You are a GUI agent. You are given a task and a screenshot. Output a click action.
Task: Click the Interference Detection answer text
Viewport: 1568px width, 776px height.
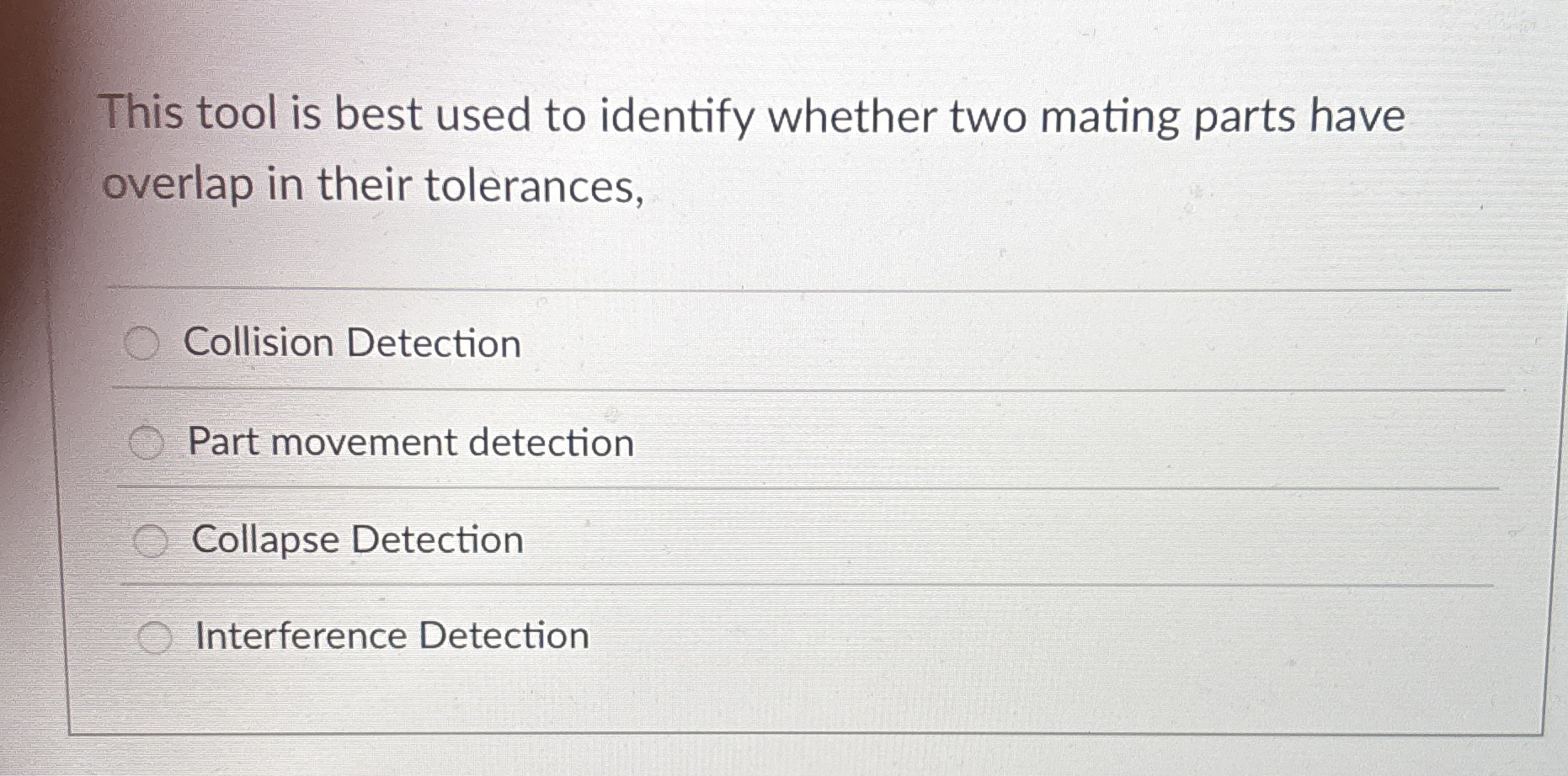pyautogui.click(x=390, y=635)
